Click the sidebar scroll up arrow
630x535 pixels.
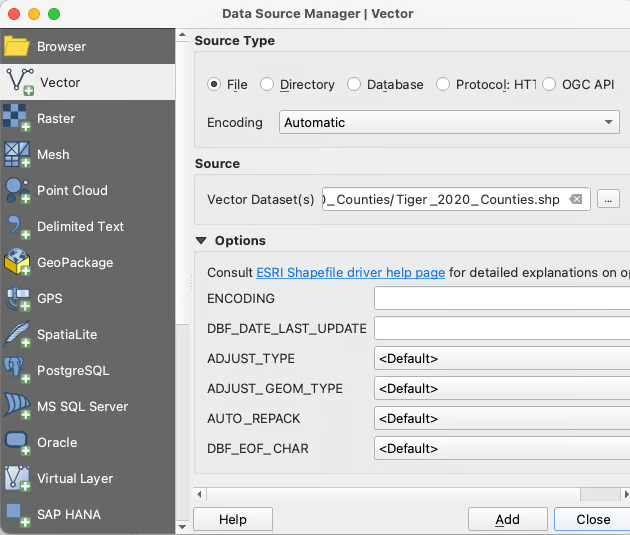[x=182, y=35]
